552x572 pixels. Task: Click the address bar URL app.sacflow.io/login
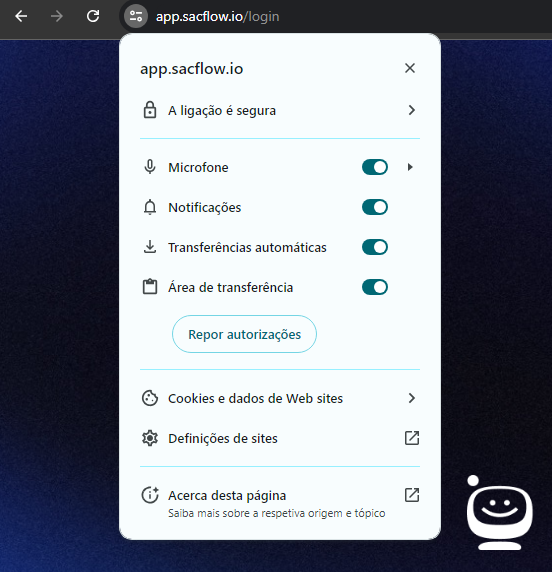pyautogui.click(x=217, y=17)
